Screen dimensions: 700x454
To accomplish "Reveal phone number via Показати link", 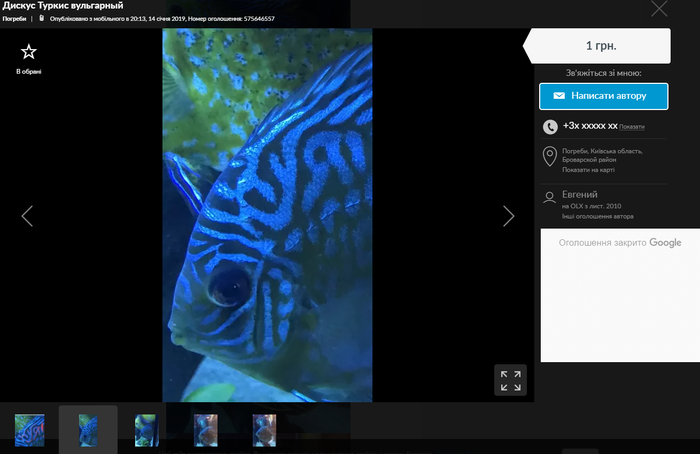I will [x=632, y=127].
